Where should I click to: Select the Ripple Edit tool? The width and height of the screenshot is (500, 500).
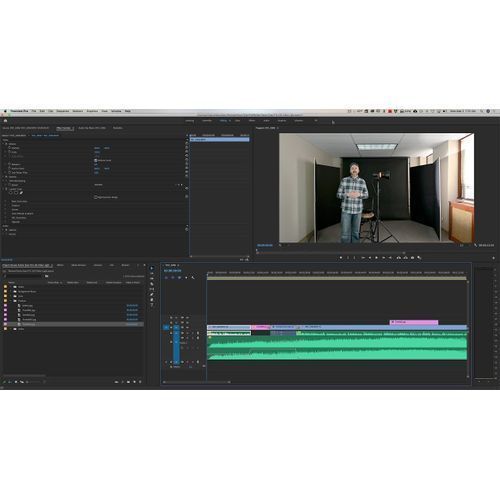coord(152,279)
